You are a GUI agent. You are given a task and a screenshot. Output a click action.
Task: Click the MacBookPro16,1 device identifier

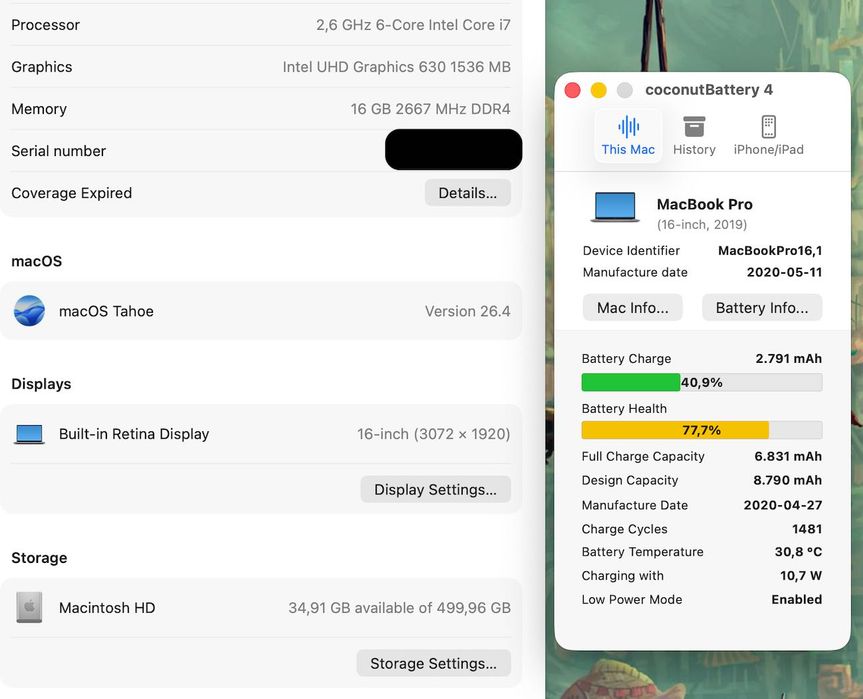(x=770, y=251)
